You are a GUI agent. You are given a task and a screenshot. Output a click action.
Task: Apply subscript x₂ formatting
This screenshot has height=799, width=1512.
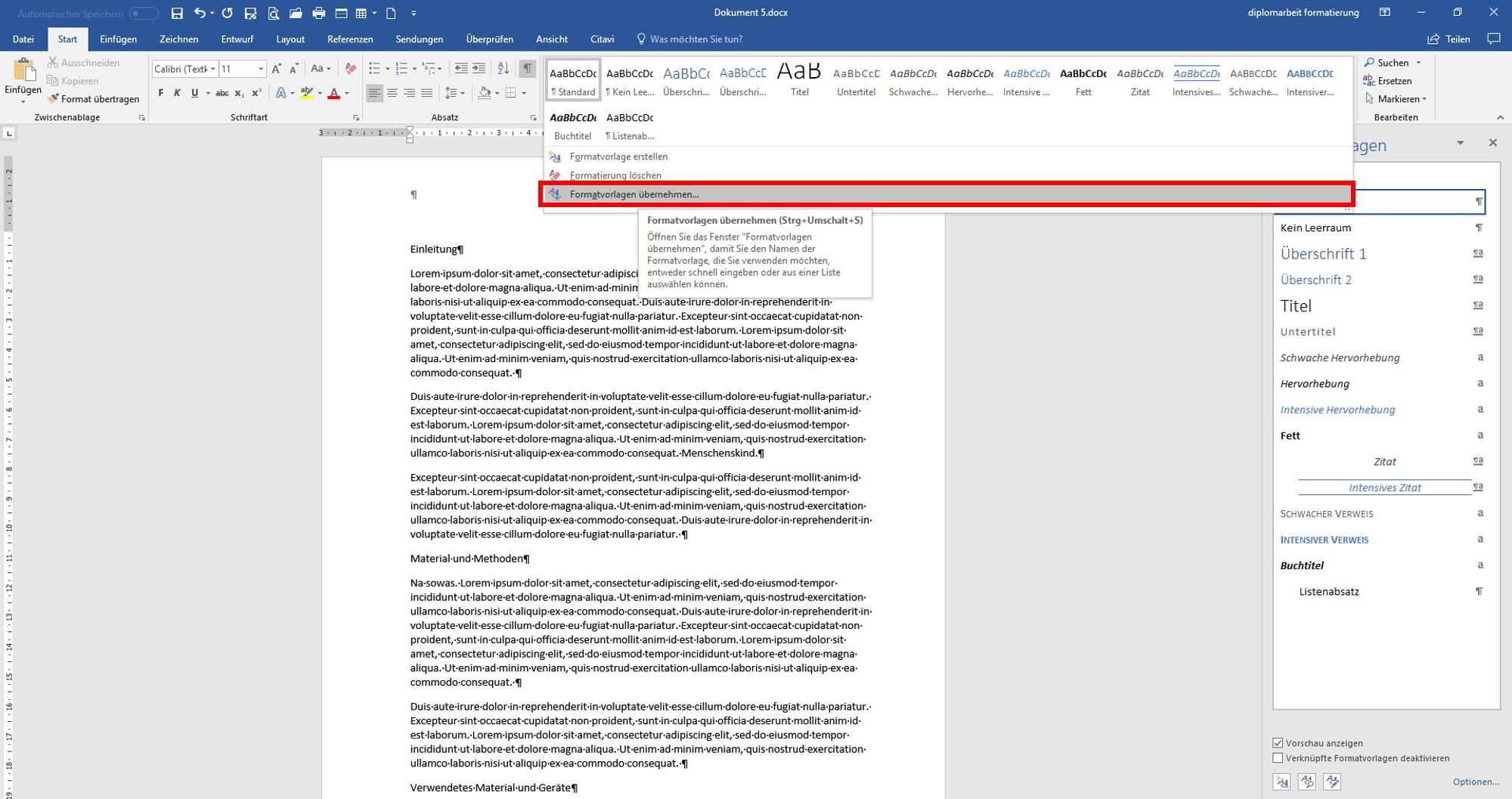click(239, 93)
